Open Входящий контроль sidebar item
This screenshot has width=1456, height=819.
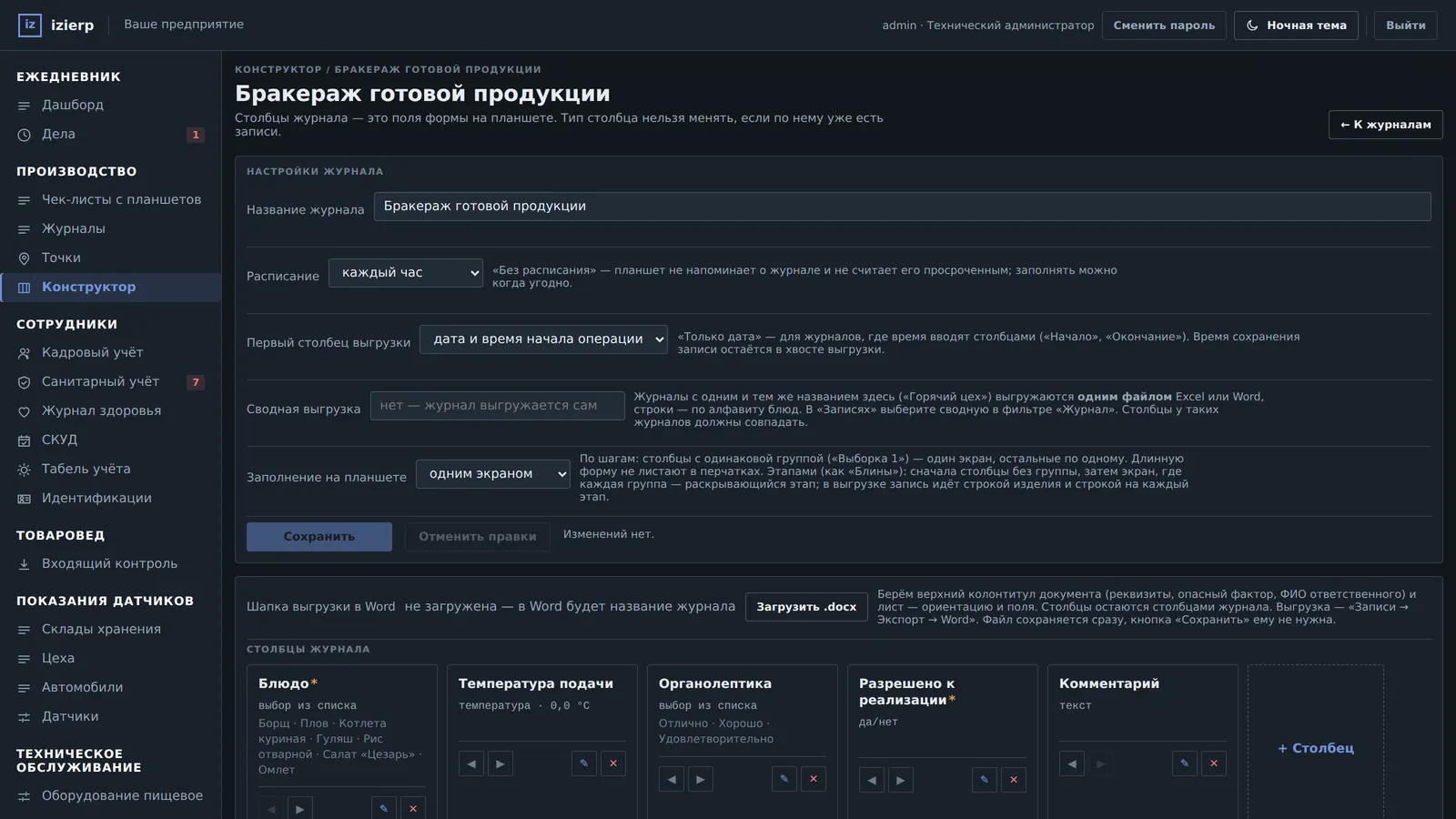coord(111,564)
